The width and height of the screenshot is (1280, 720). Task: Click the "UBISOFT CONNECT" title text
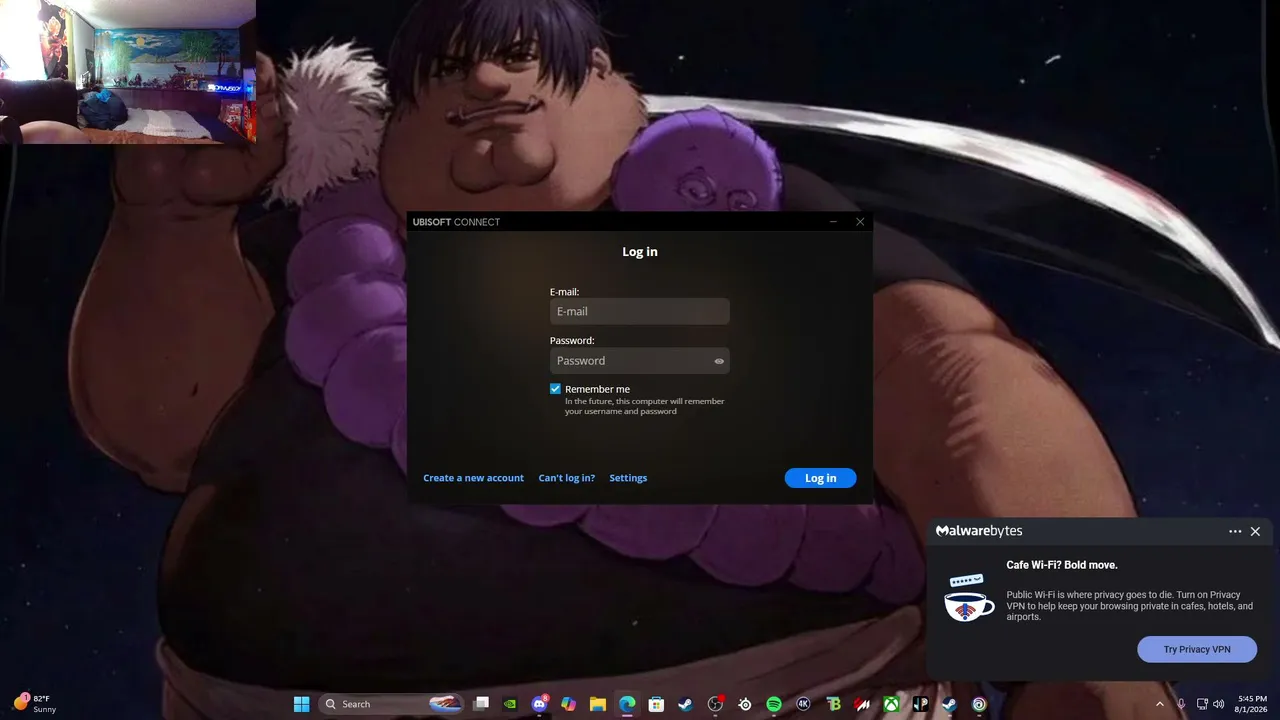[456, 222]
